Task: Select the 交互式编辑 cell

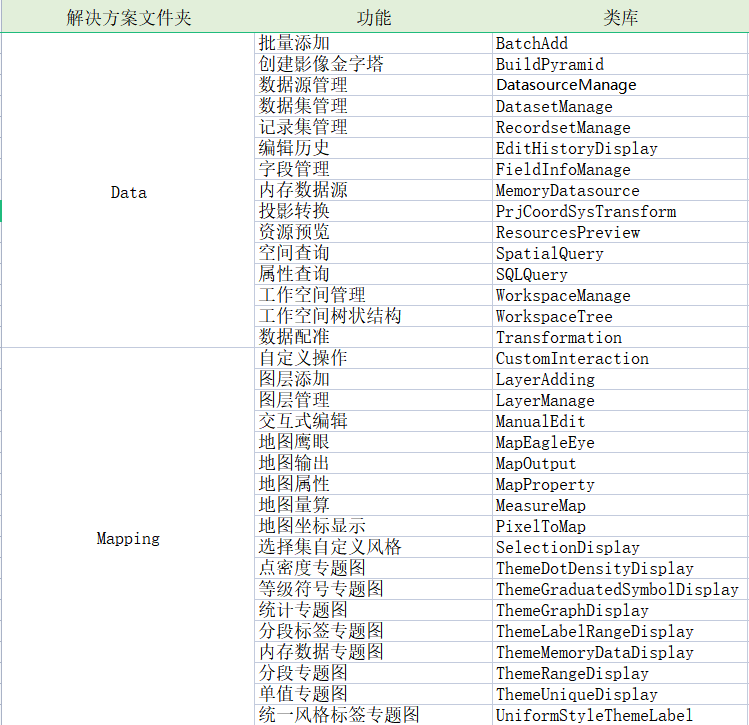Action: 374,422
